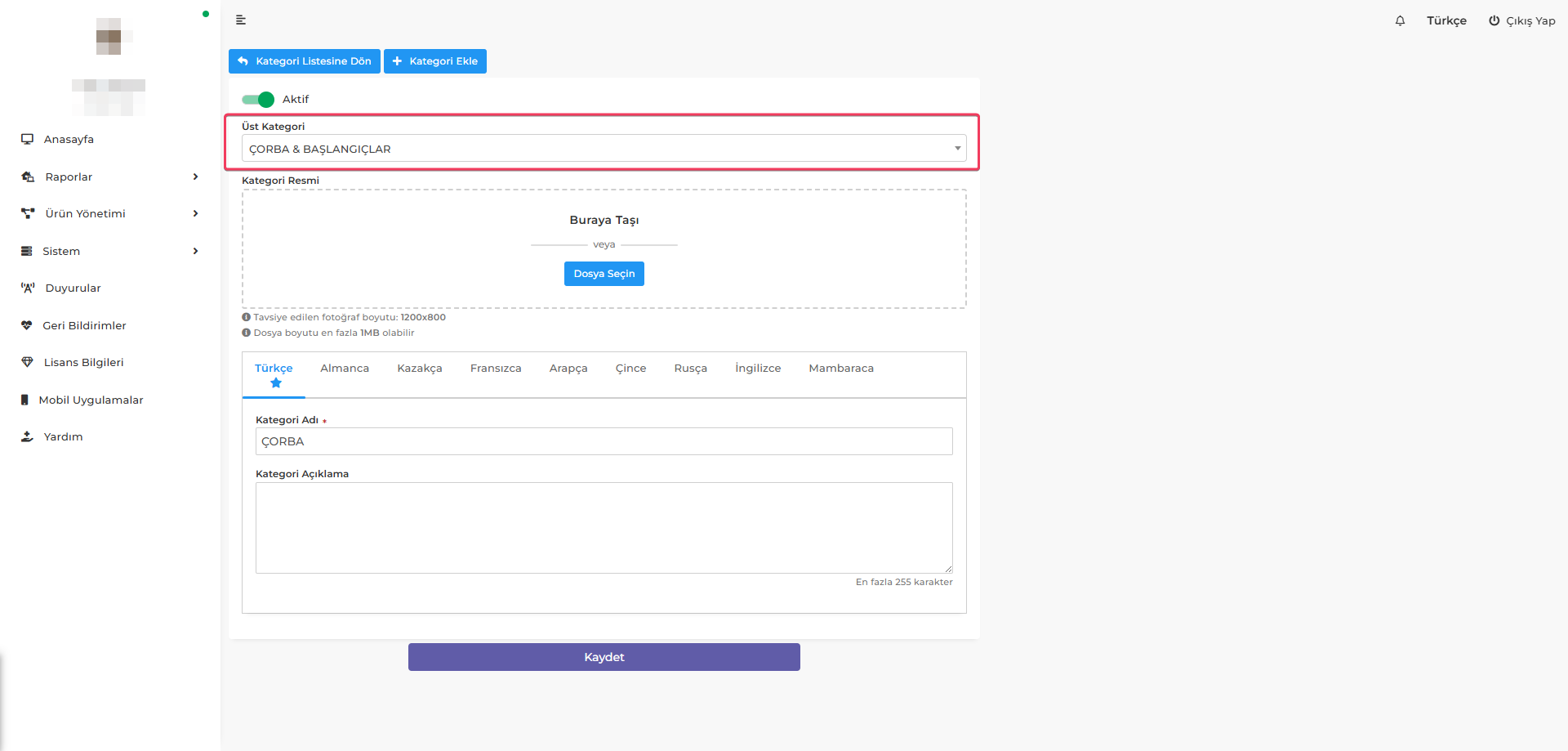
Task: Click Dosya Seçin button
Action: (x=604, y=274)
